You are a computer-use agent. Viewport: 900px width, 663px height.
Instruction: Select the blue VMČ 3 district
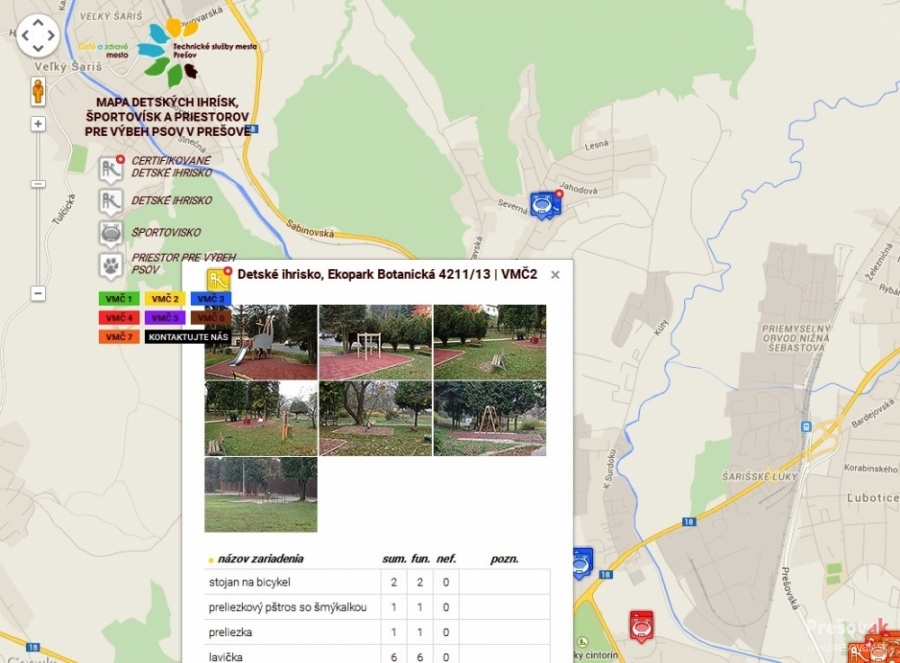click(x=210, y=298)
